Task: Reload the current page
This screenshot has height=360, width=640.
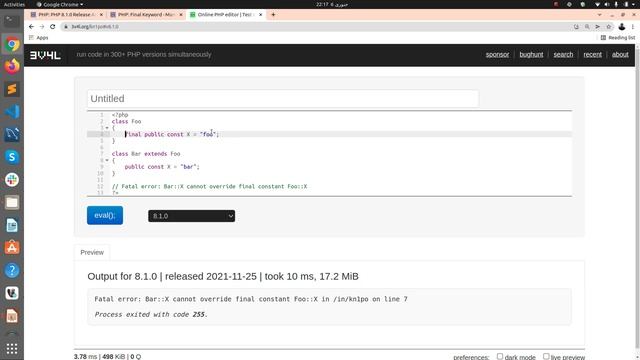Action: (53, 27)
